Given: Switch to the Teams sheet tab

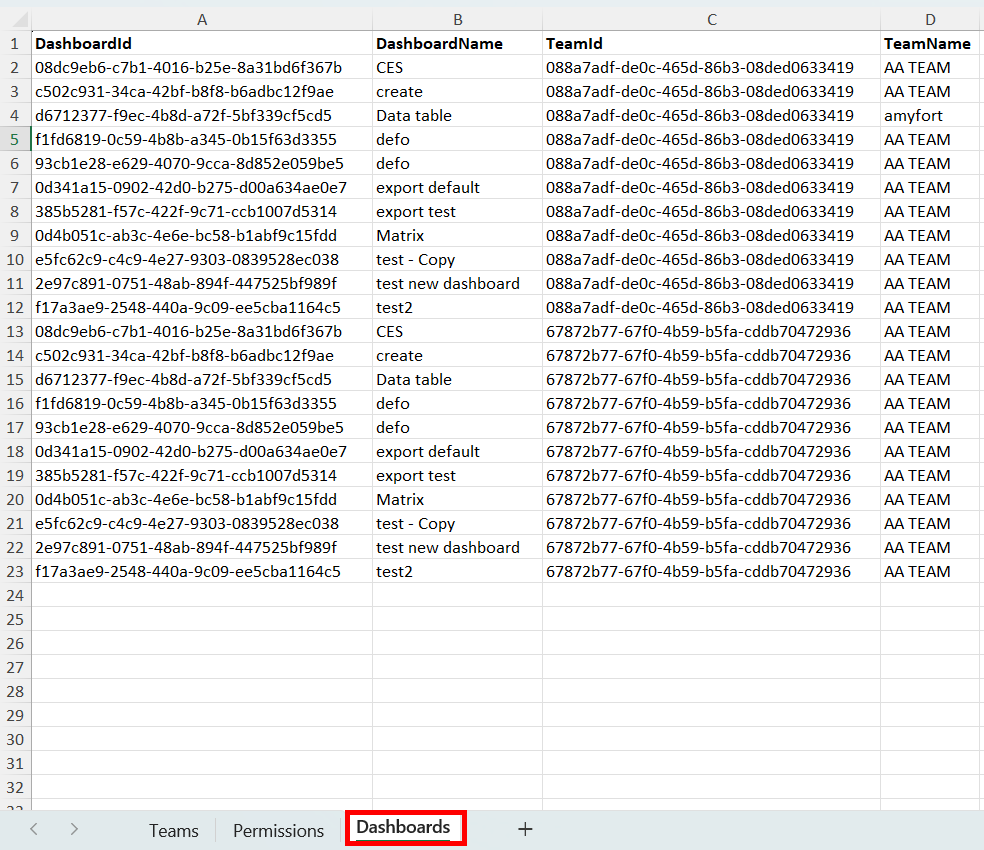Looking at the screenshot, I should pos(174,831).
